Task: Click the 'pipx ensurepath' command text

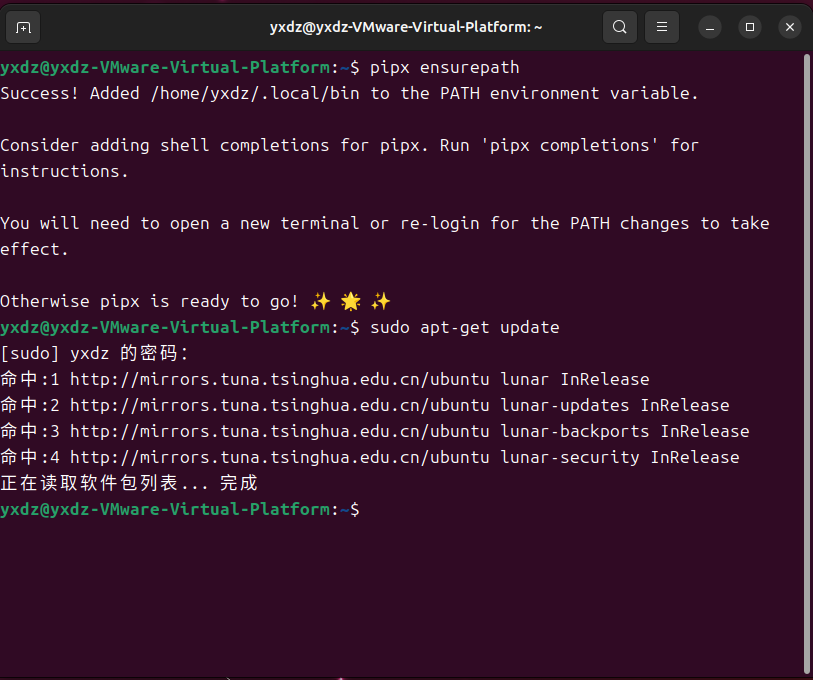Action: pos(444,67)
